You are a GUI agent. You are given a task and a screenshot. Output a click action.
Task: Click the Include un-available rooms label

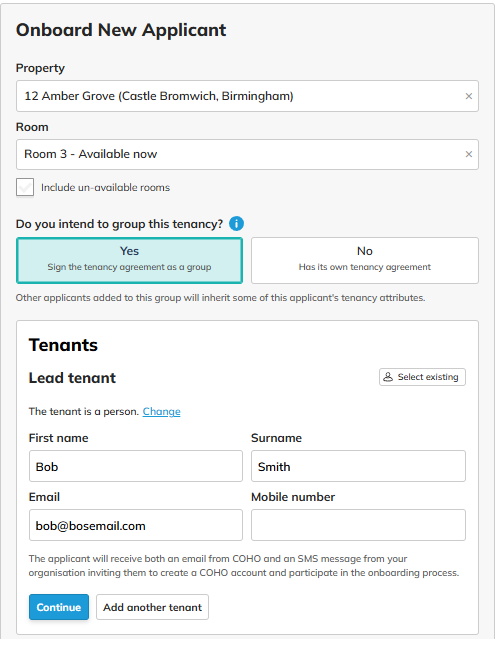(x=106, y=188)
